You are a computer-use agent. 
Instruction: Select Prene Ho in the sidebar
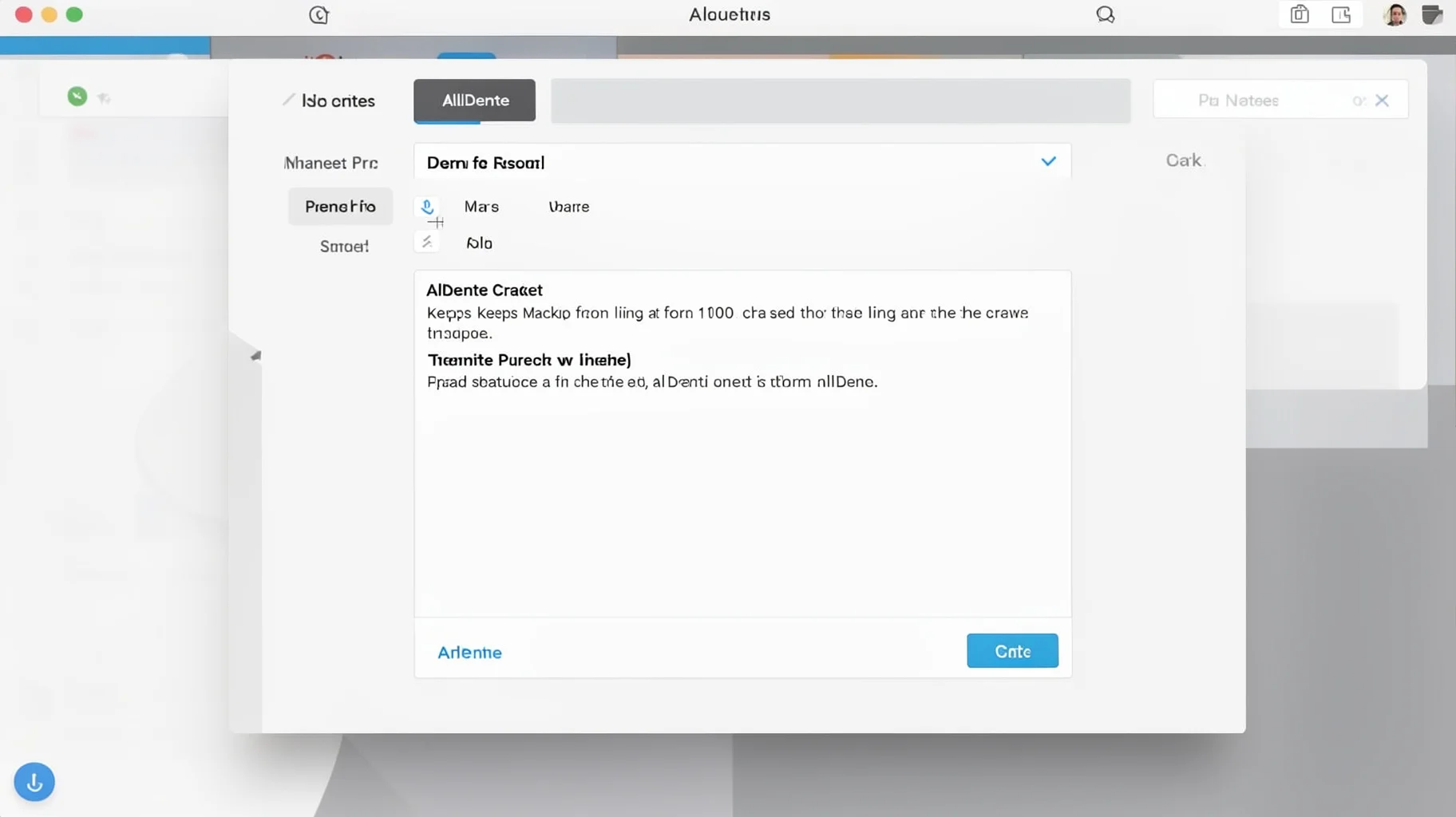pos(340,207)
